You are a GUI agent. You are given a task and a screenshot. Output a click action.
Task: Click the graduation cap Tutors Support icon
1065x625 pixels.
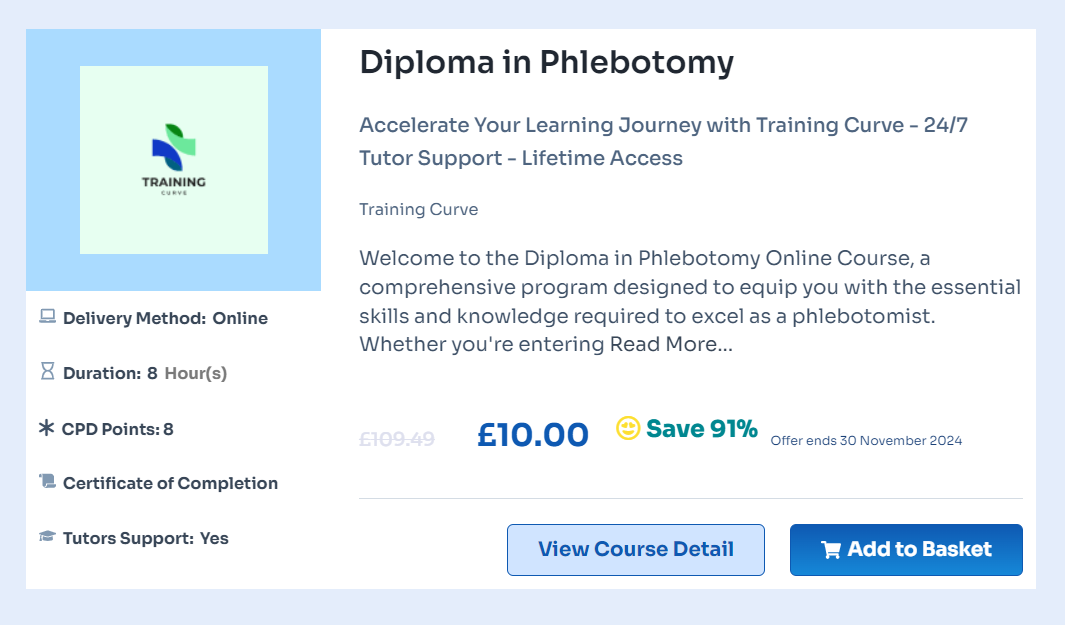(x=47, y=537)
